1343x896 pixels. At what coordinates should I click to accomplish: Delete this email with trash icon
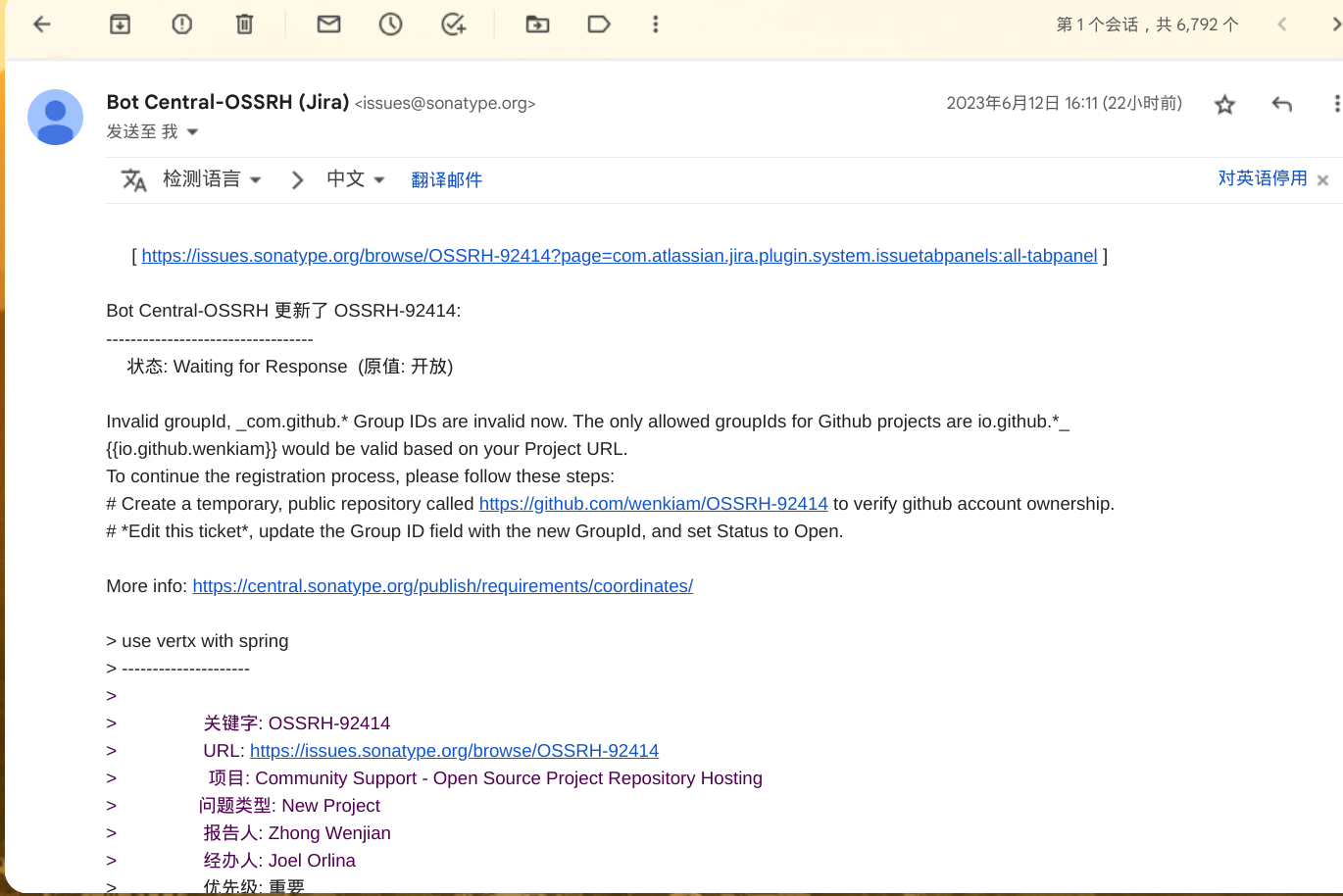coord(245,25)
